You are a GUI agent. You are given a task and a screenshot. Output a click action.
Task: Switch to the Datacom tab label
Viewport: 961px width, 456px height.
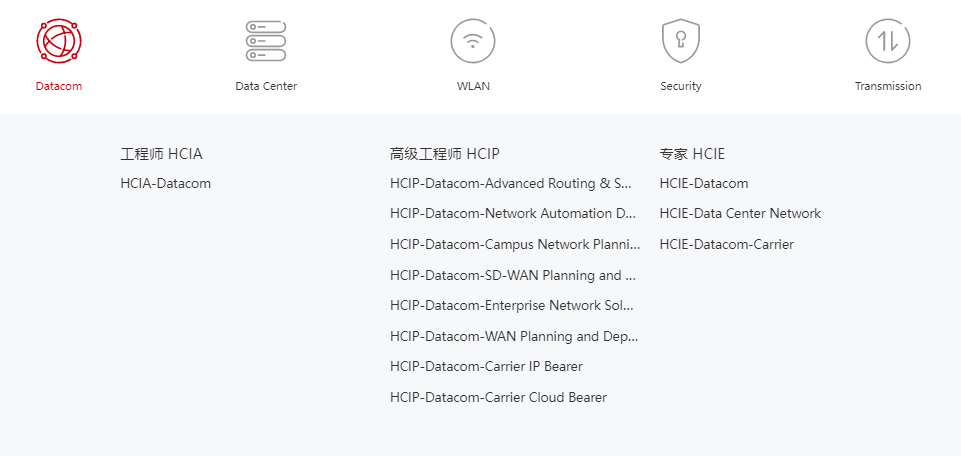coord(59,86)
